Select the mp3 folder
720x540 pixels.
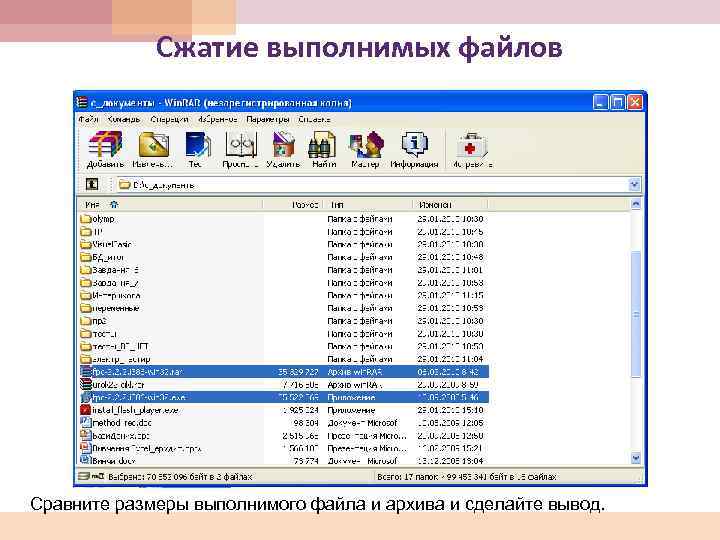(94, 321)
